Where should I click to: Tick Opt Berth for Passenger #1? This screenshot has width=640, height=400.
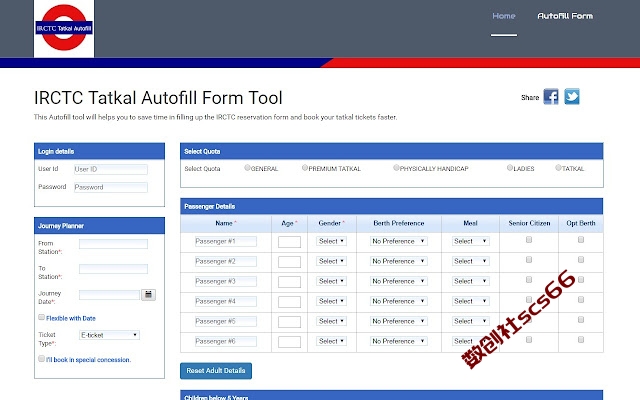[581, 240]
